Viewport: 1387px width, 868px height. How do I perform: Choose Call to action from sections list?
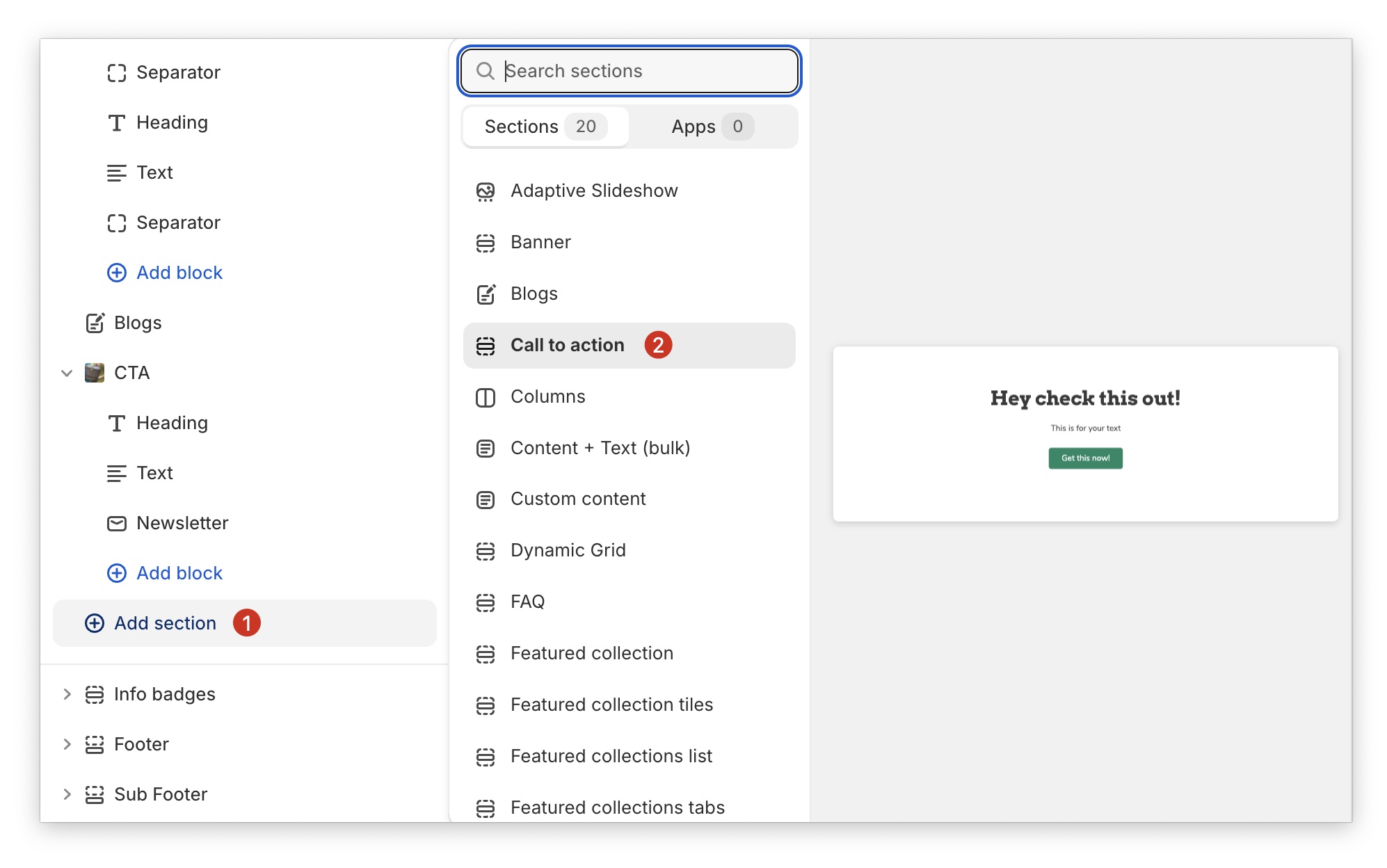click(x=567, y=346)
